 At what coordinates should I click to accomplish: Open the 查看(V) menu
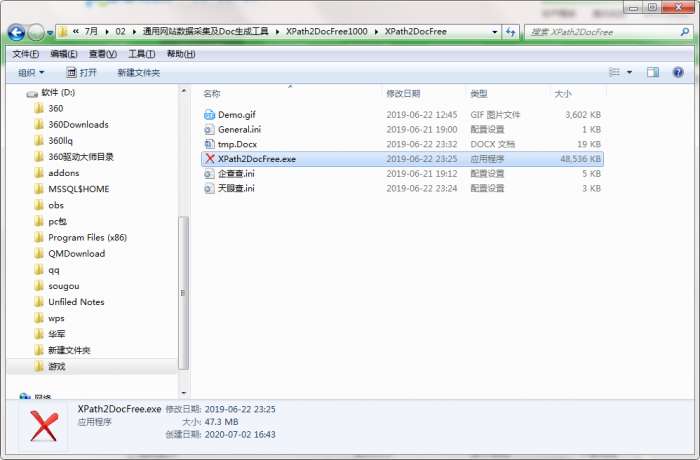(103, 54)
